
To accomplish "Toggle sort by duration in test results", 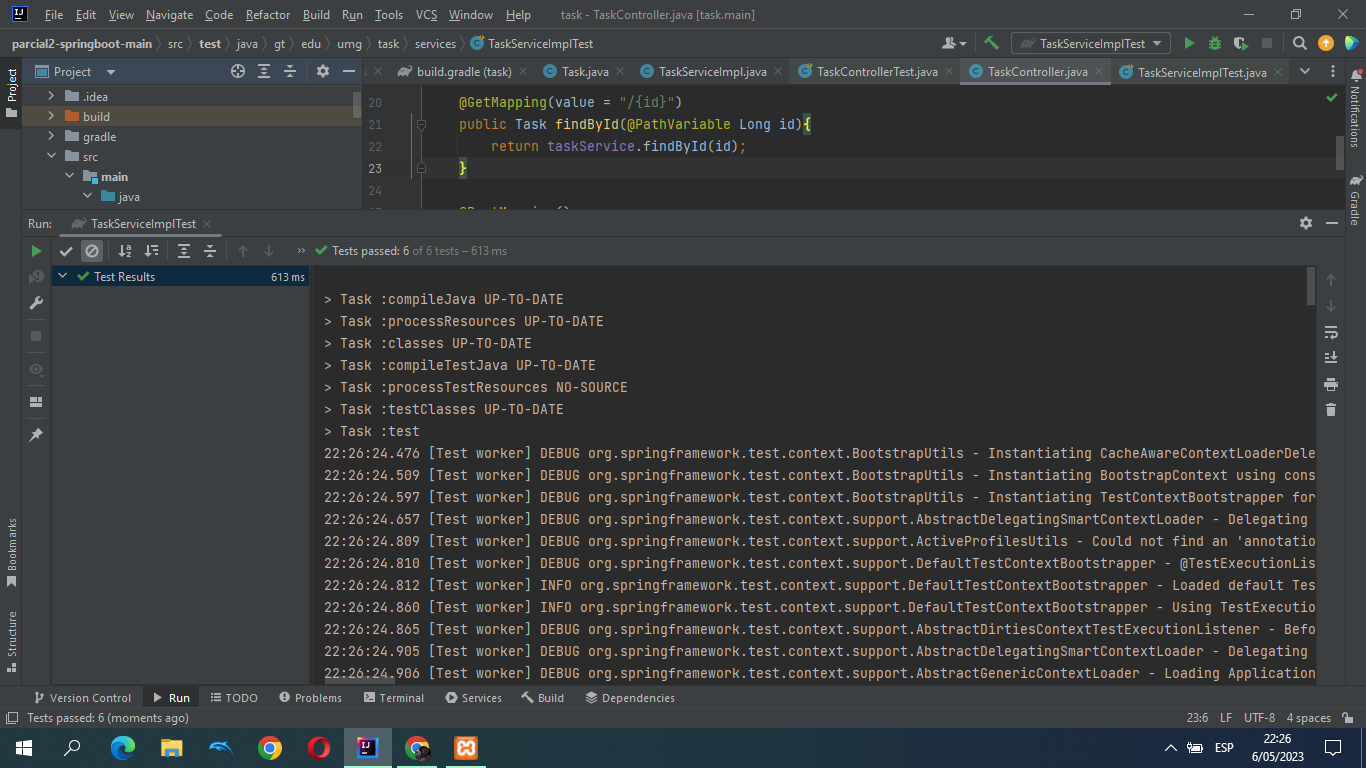I will [x=151, y=251].
